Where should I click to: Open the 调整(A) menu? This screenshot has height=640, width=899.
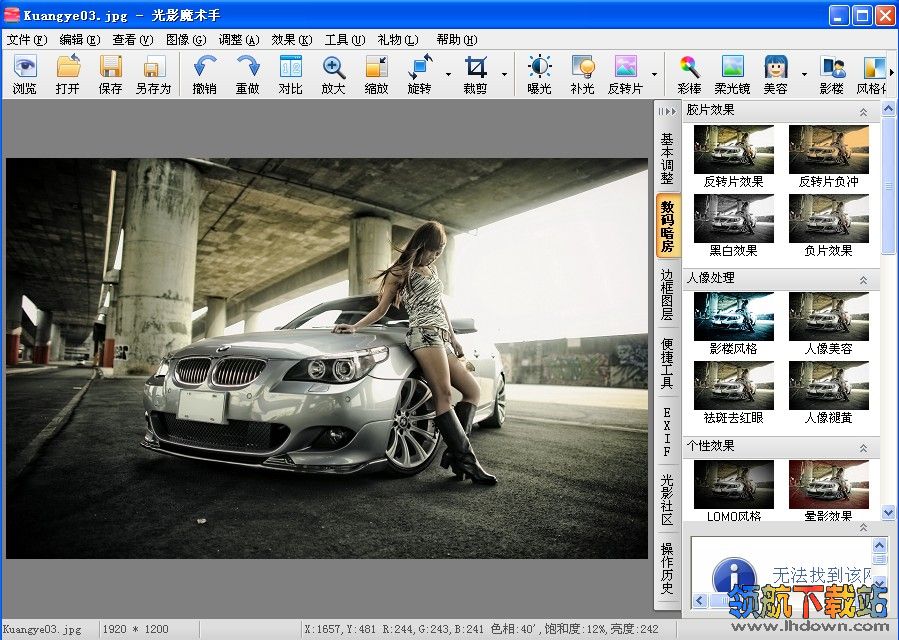239,40
